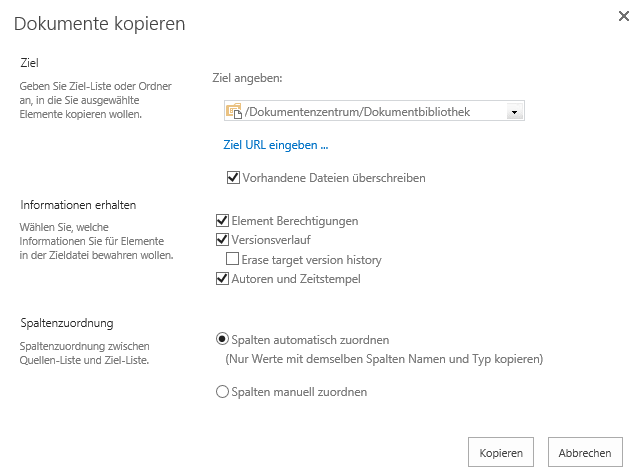This screenshot has width=635, height=470.
Task: Disable the Versionsverlauf checkbox
Action: tap(222, 239)
